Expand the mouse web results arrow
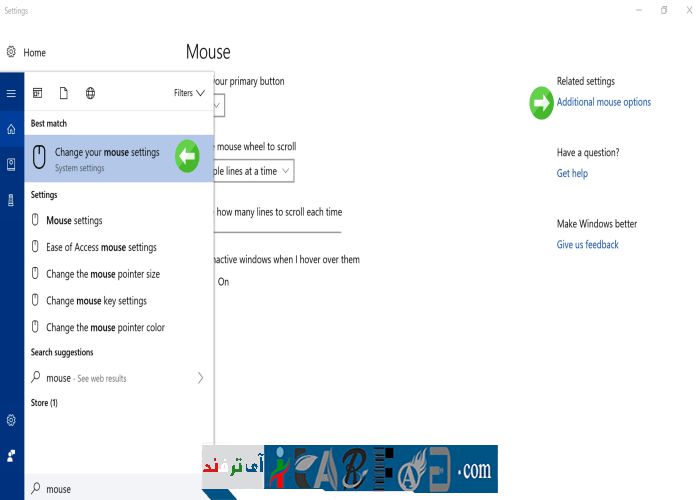The width and height of the screenshot is (700, 500). click(x=200, y=378)
